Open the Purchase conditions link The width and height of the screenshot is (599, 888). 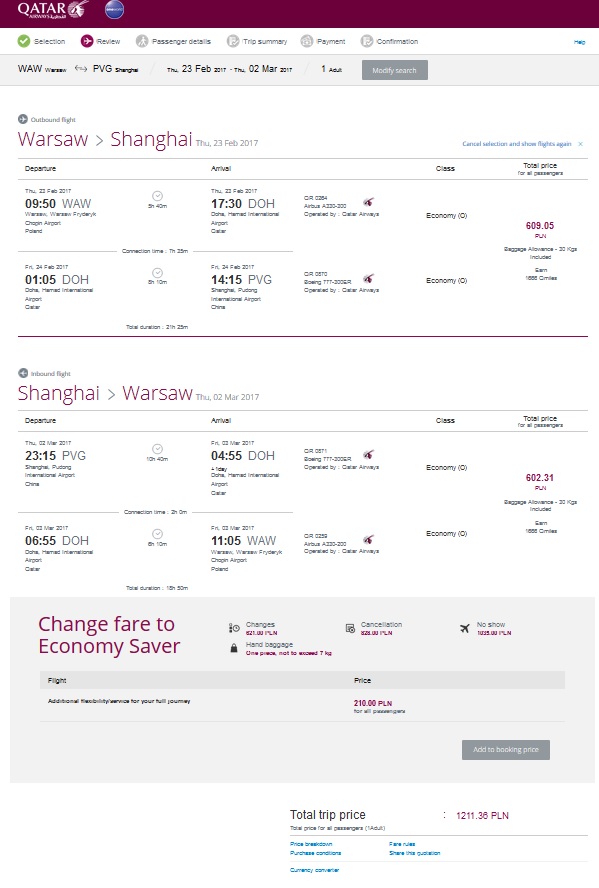[316, 853]
